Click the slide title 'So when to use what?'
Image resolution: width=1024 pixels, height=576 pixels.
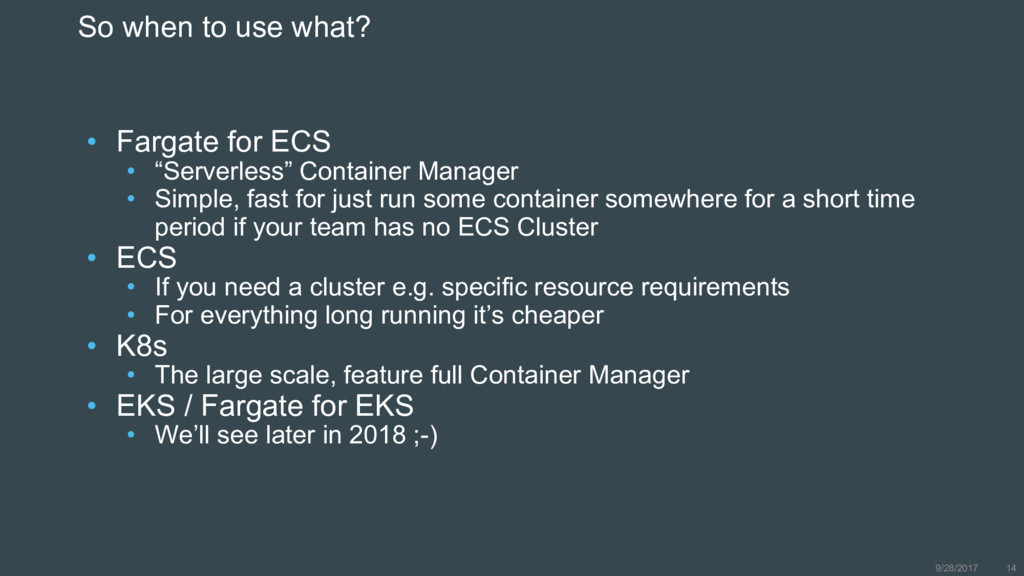click(224, 27)
